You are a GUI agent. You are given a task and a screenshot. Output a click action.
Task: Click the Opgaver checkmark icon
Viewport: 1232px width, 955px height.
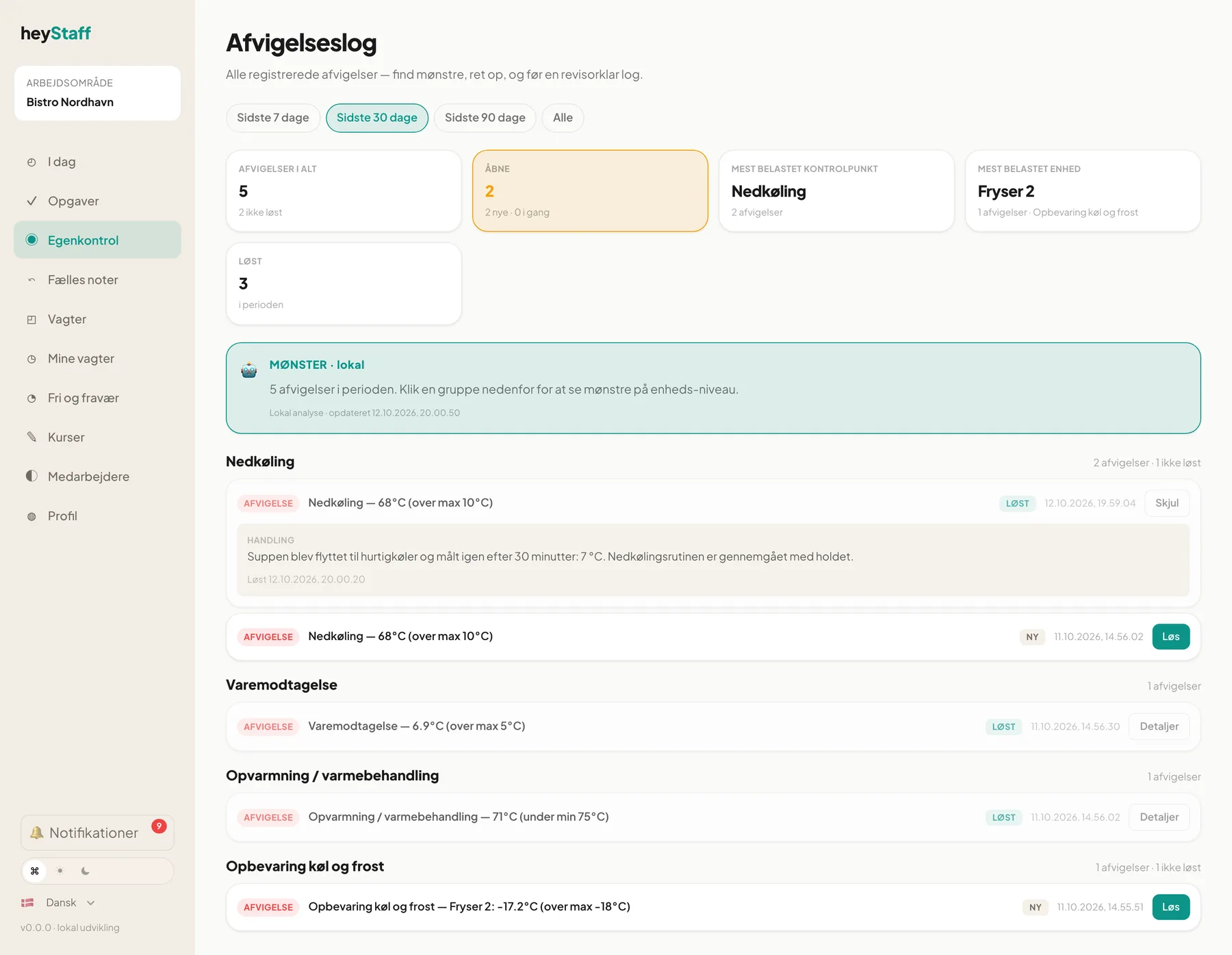(x=31, y=201)
